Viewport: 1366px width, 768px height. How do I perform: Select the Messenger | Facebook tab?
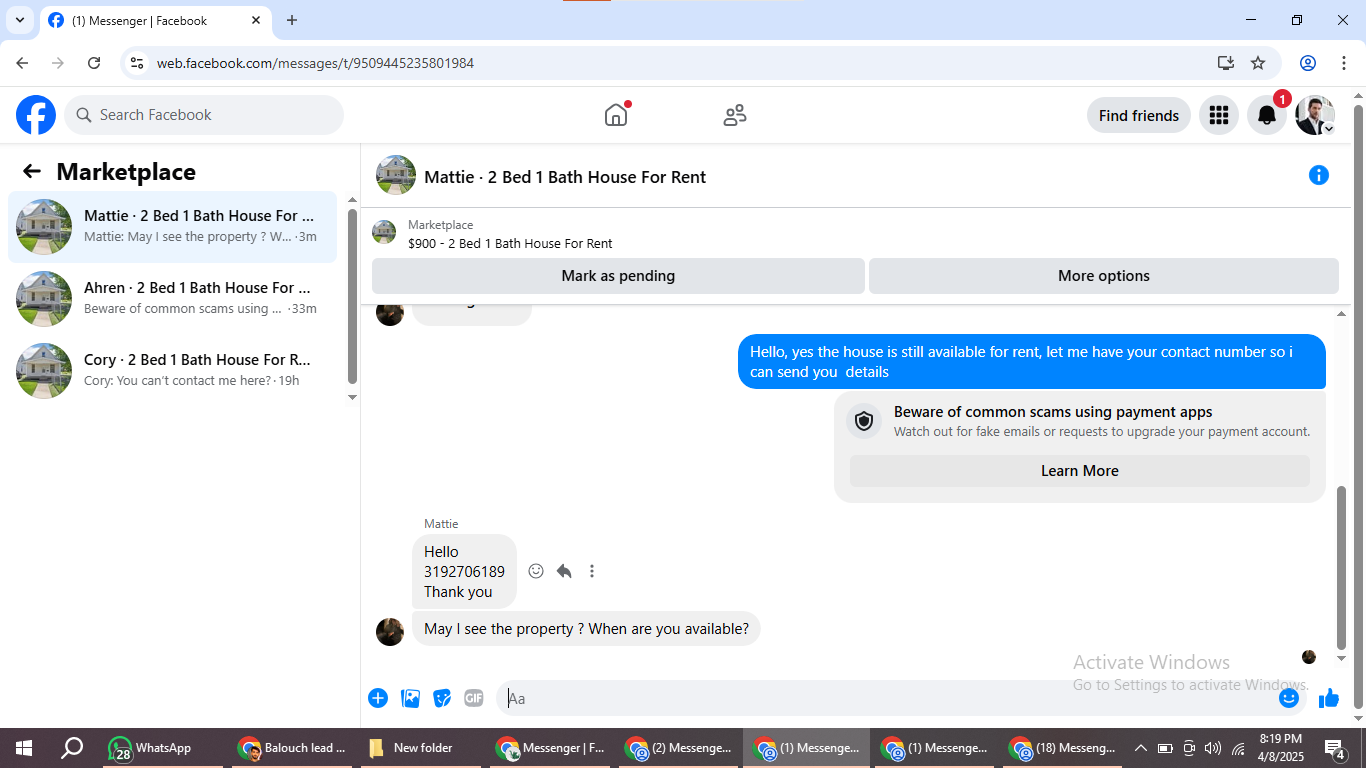(155, 20)
